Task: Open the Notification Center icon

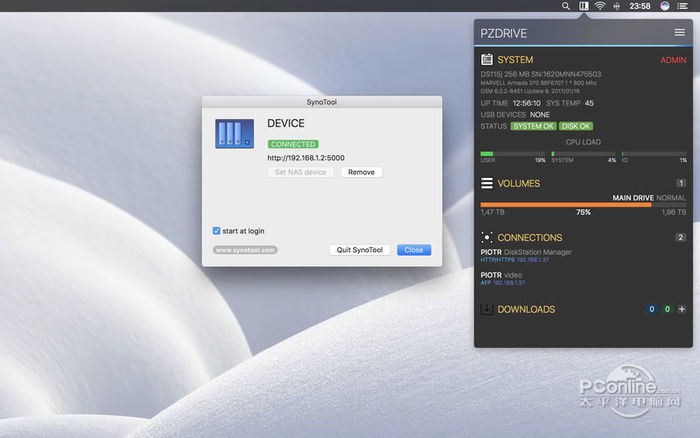Action: tap(682, 6)
